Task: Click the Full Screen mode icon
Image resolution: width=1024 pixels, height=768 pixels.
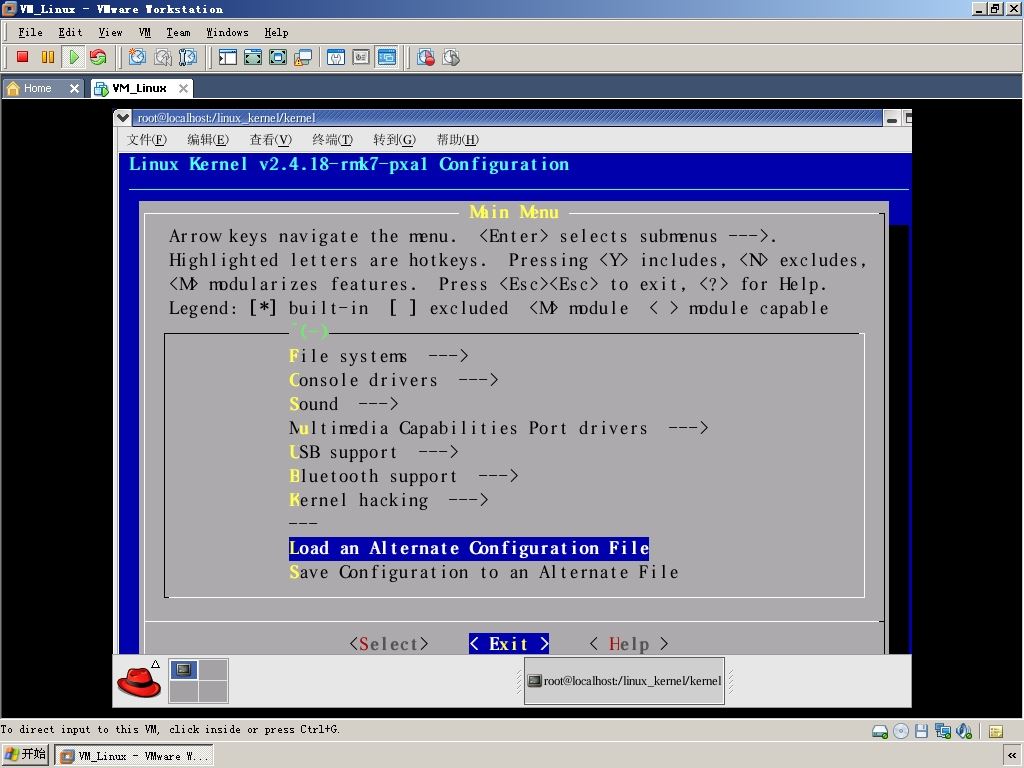Action: click(x=278, y=57)
